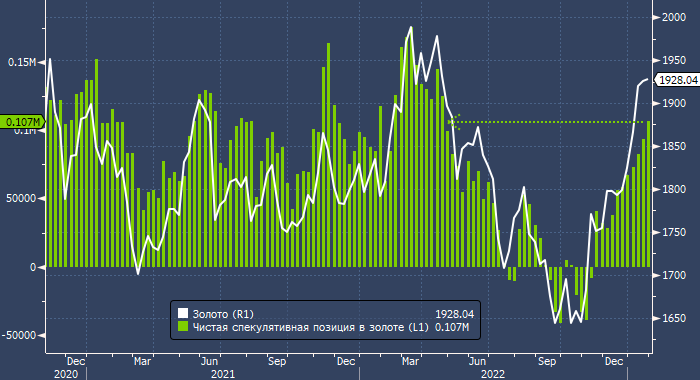Click the 2020 year label on time axis

[x=66, y=374]
